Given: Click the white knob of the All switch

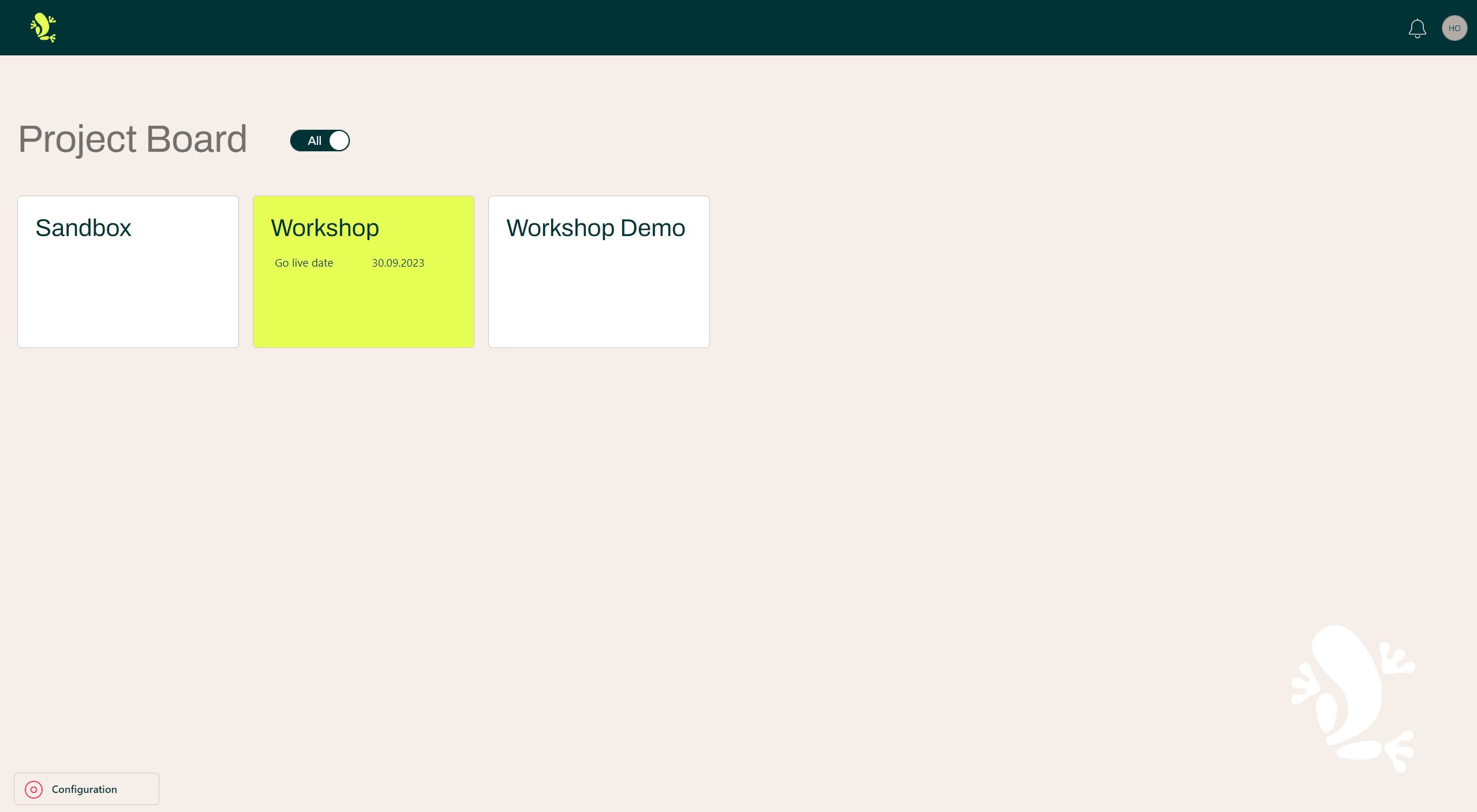Looking at the screenshot, I should pos(339,140).
